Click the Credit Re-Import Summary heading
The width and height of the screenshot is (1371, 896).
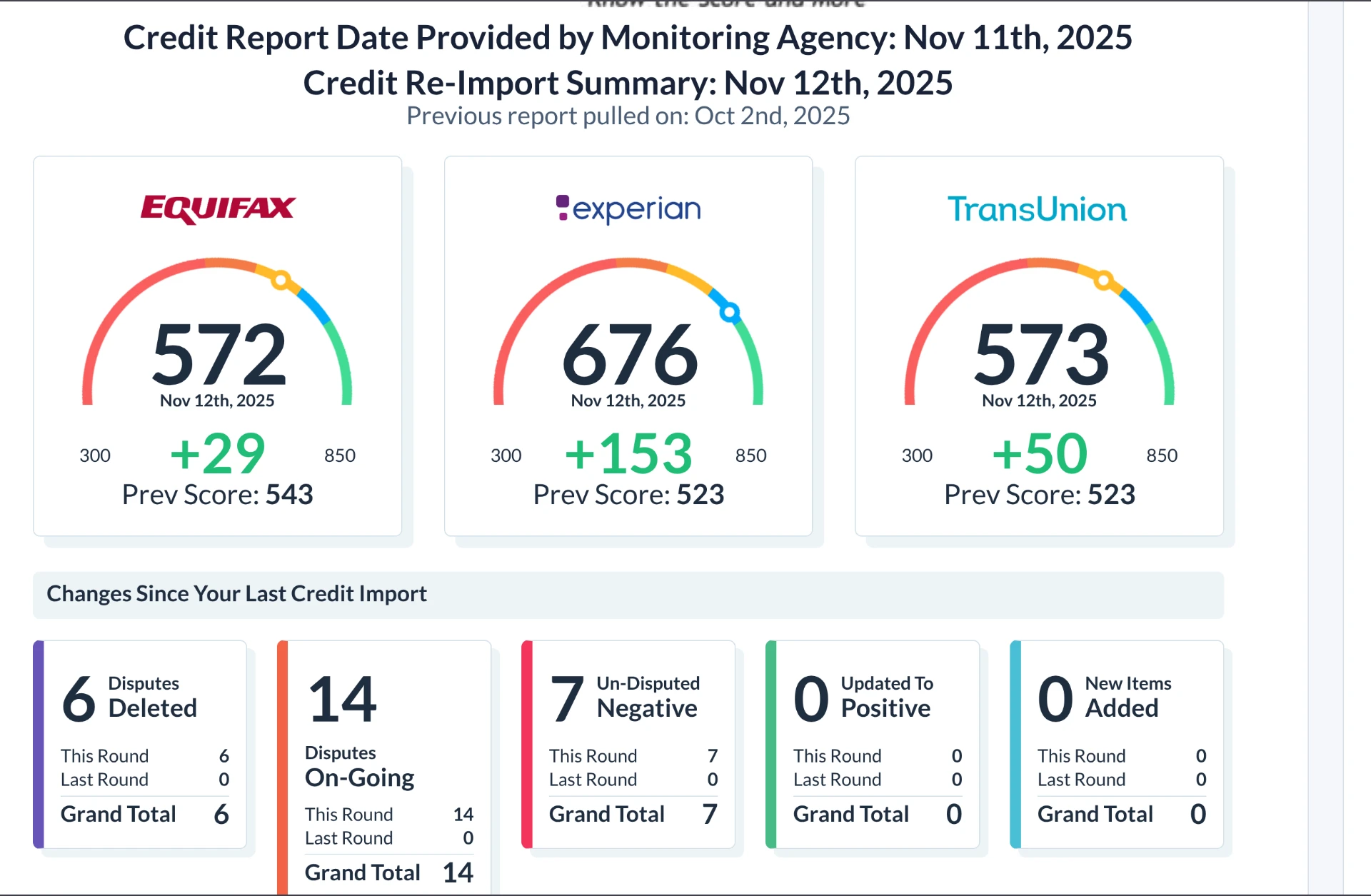628,84
